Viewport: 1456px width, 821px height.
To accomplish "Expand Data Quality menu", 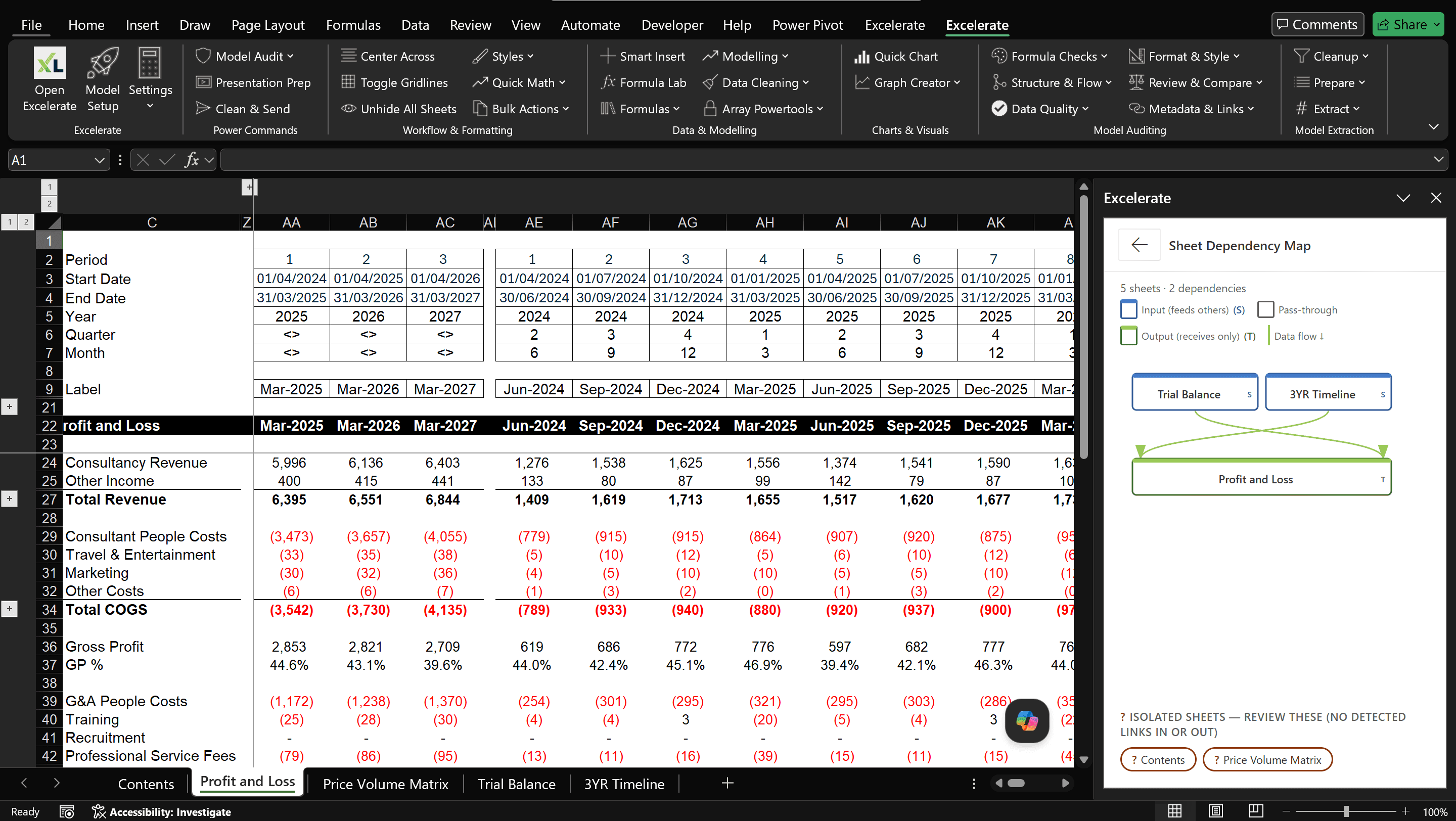I will (x=1040, y=109).
